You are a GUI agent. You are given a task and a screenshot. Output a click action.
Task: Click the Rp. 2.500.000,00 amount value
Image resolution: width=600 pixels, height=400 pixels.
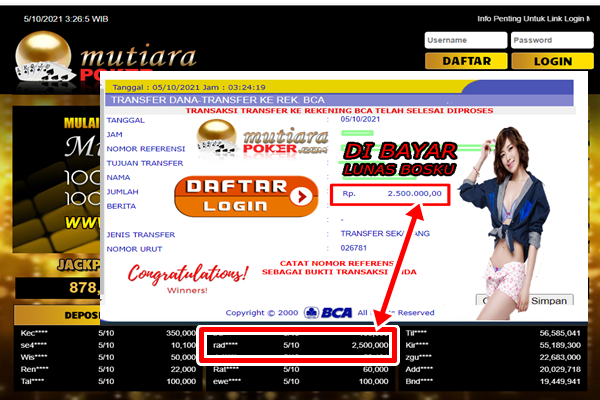(390, 194)
